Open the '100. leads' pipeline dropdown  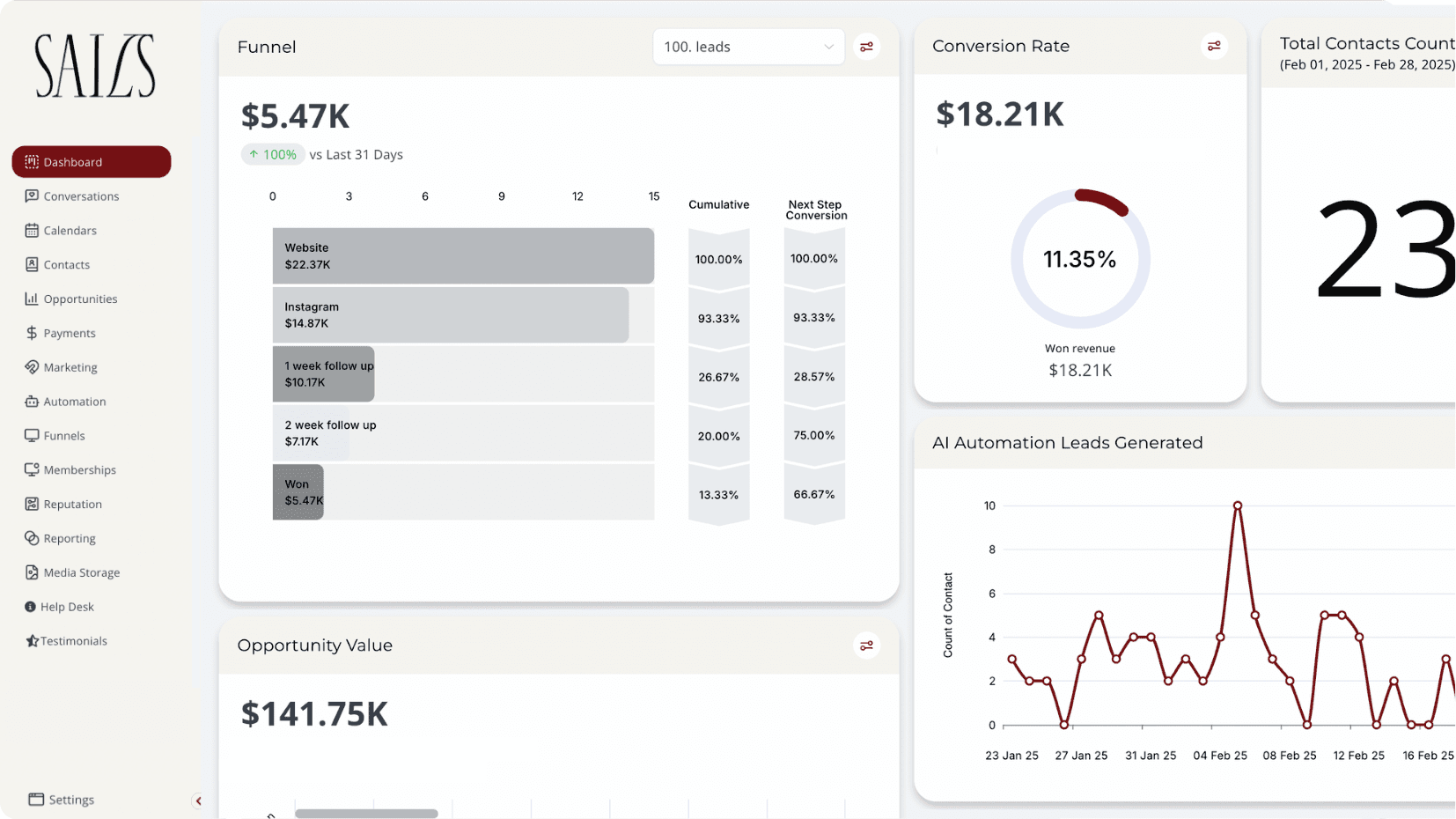tap(748, 47)
